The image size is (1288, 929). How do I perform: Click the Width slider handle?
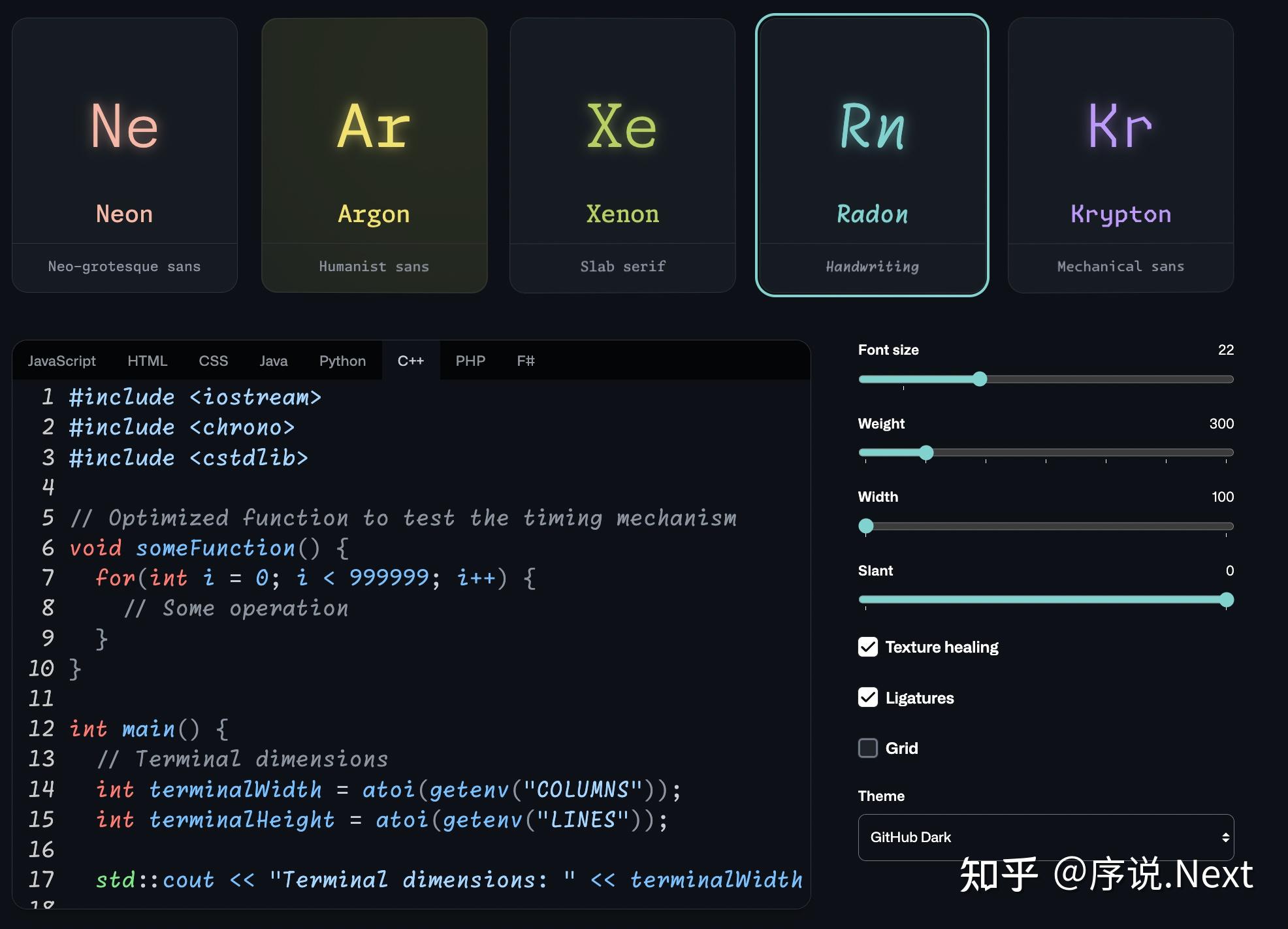coord(867,526)
